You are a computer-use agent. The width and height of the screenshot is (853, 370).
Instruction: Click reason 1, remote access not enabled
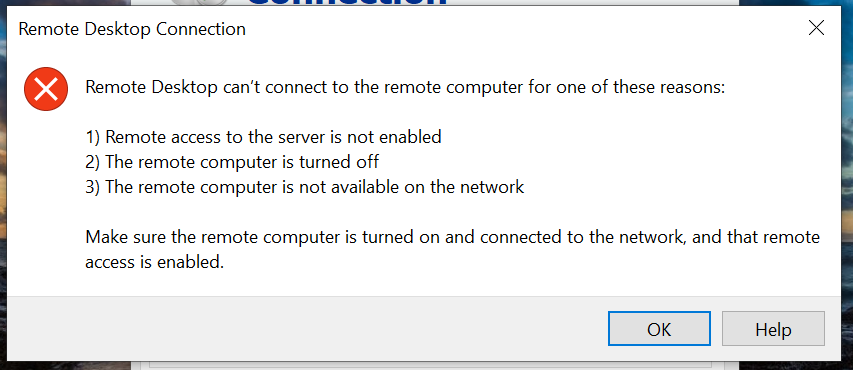click(263, 137)
